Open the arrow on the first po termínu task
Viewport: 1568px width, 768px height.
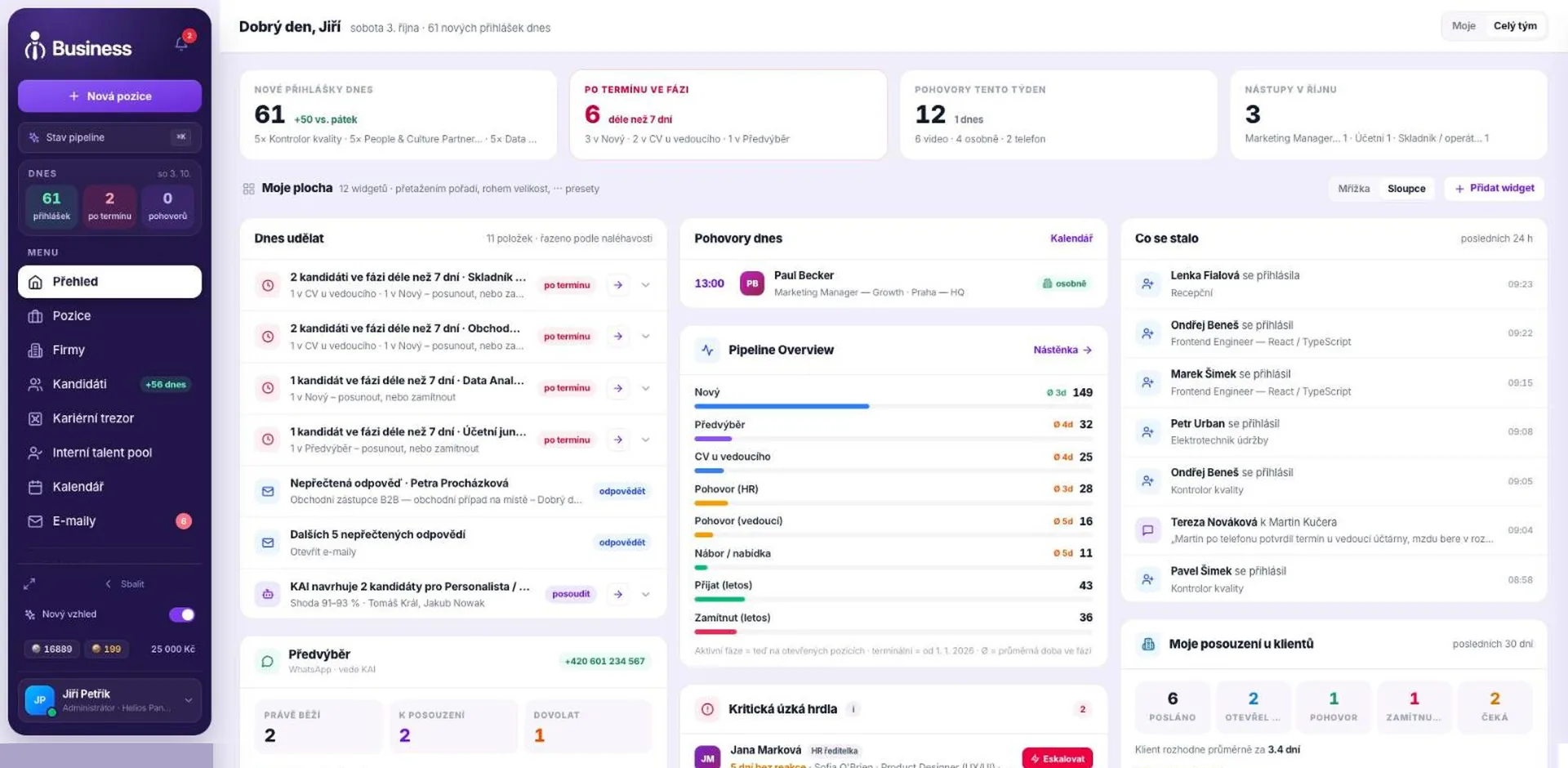coord(618,285)
